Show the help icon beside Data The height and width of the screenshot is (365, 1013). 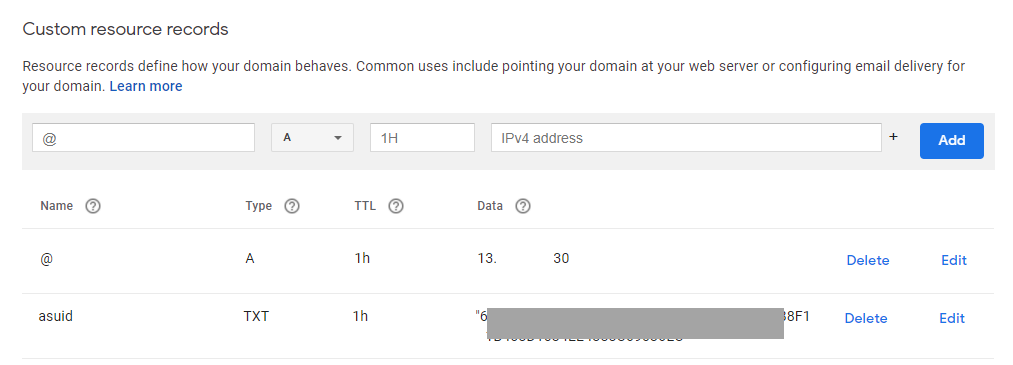523,207
